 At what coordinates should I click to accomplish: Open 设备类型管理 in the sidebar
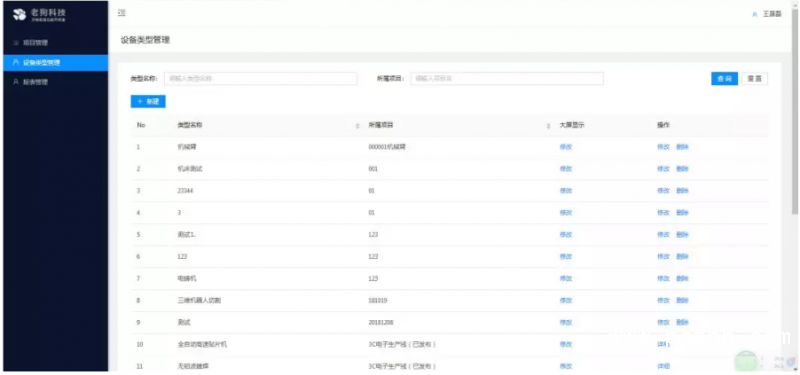click(x=56, y=63)
